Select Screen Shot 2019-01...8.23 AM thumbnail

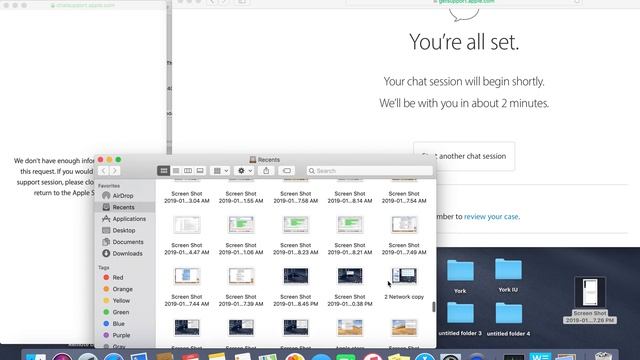tap(296, 225)
